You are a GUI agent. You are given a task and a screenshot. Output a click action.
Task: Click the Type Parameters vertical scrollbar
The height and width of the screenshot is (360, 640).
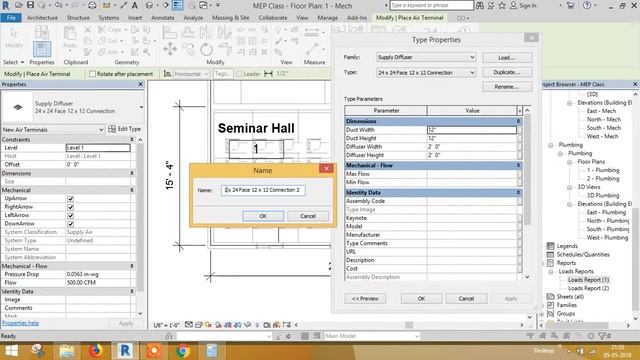(527, 169)
